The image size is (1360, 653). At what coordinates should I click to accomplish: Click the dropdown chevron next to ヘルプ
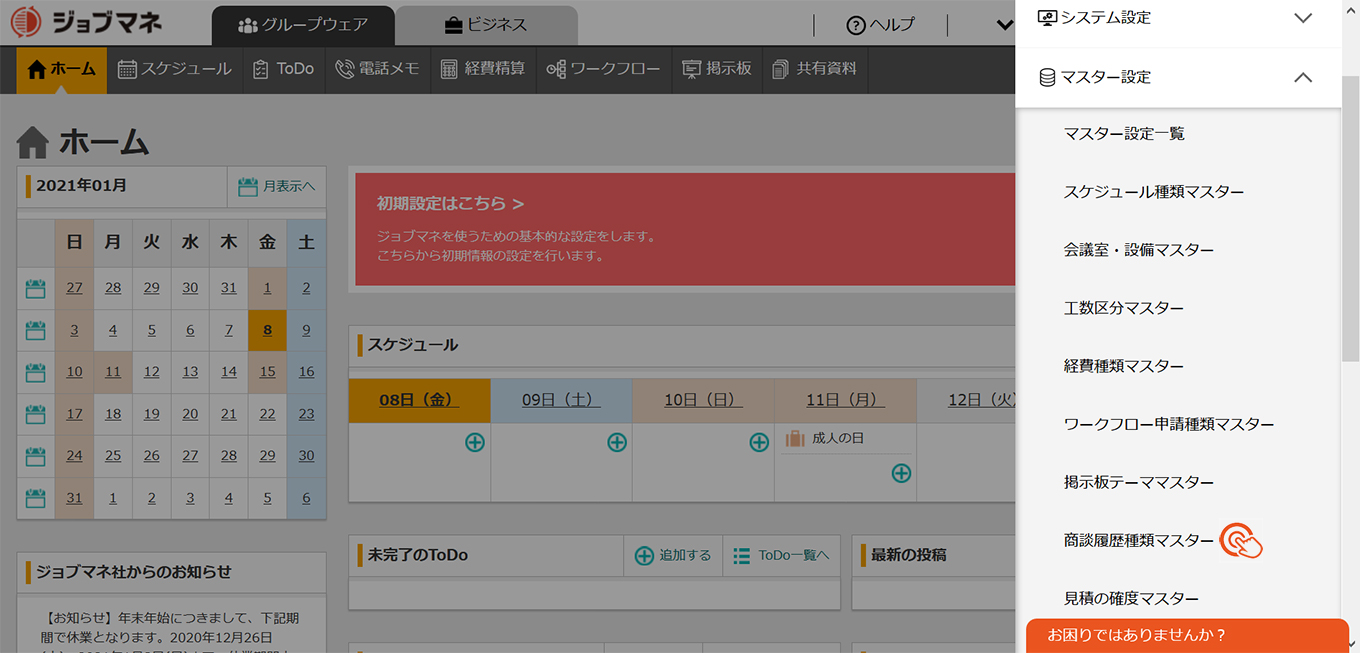pos(1005,25)
